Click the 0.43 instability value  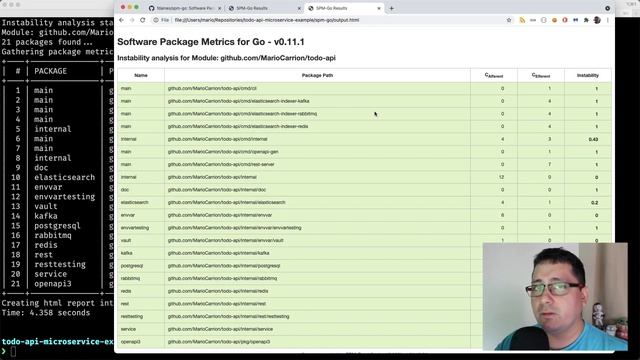593,139
